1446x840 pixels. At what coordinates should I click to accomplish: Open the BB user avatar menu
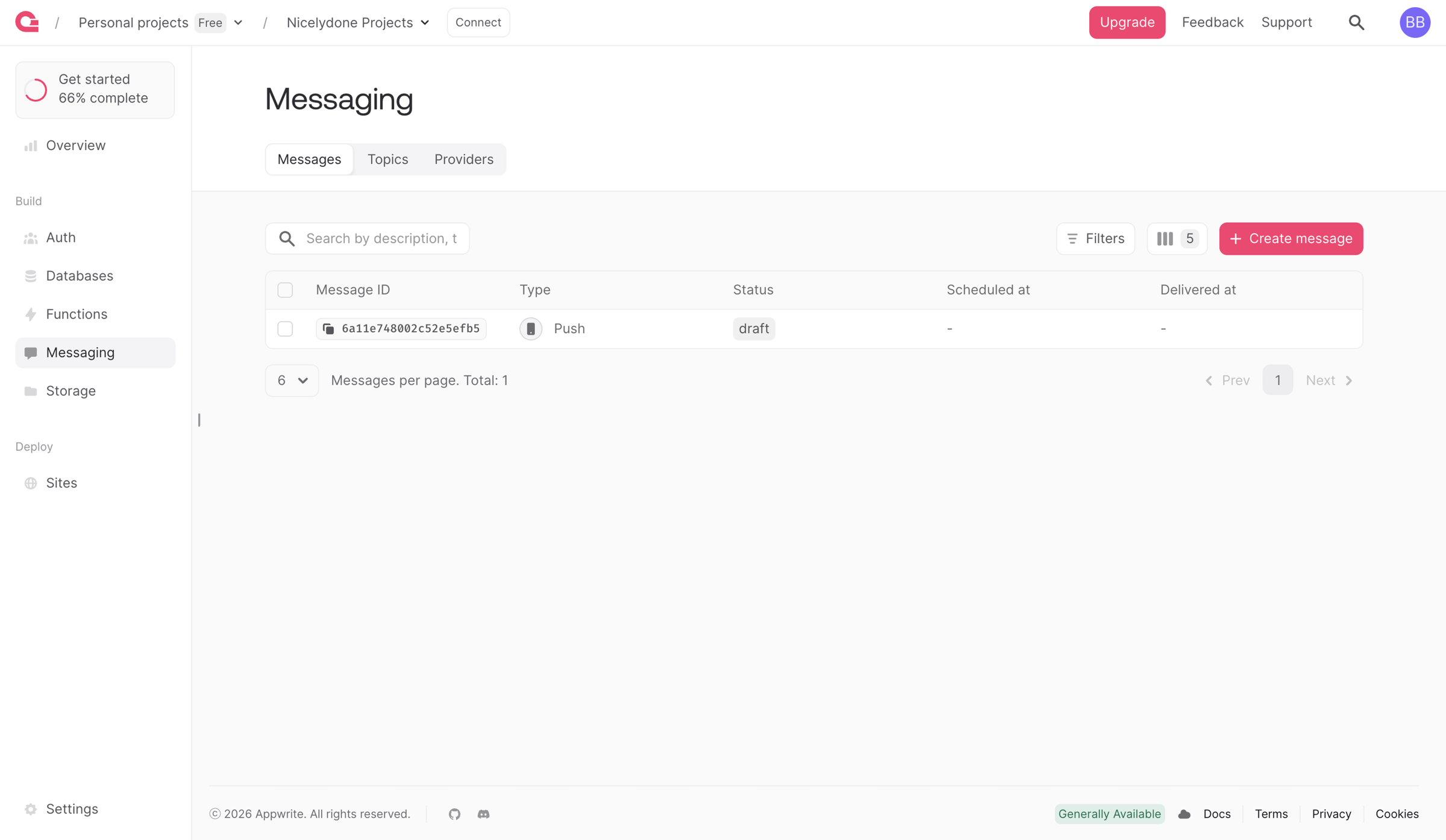point(1415,22)
